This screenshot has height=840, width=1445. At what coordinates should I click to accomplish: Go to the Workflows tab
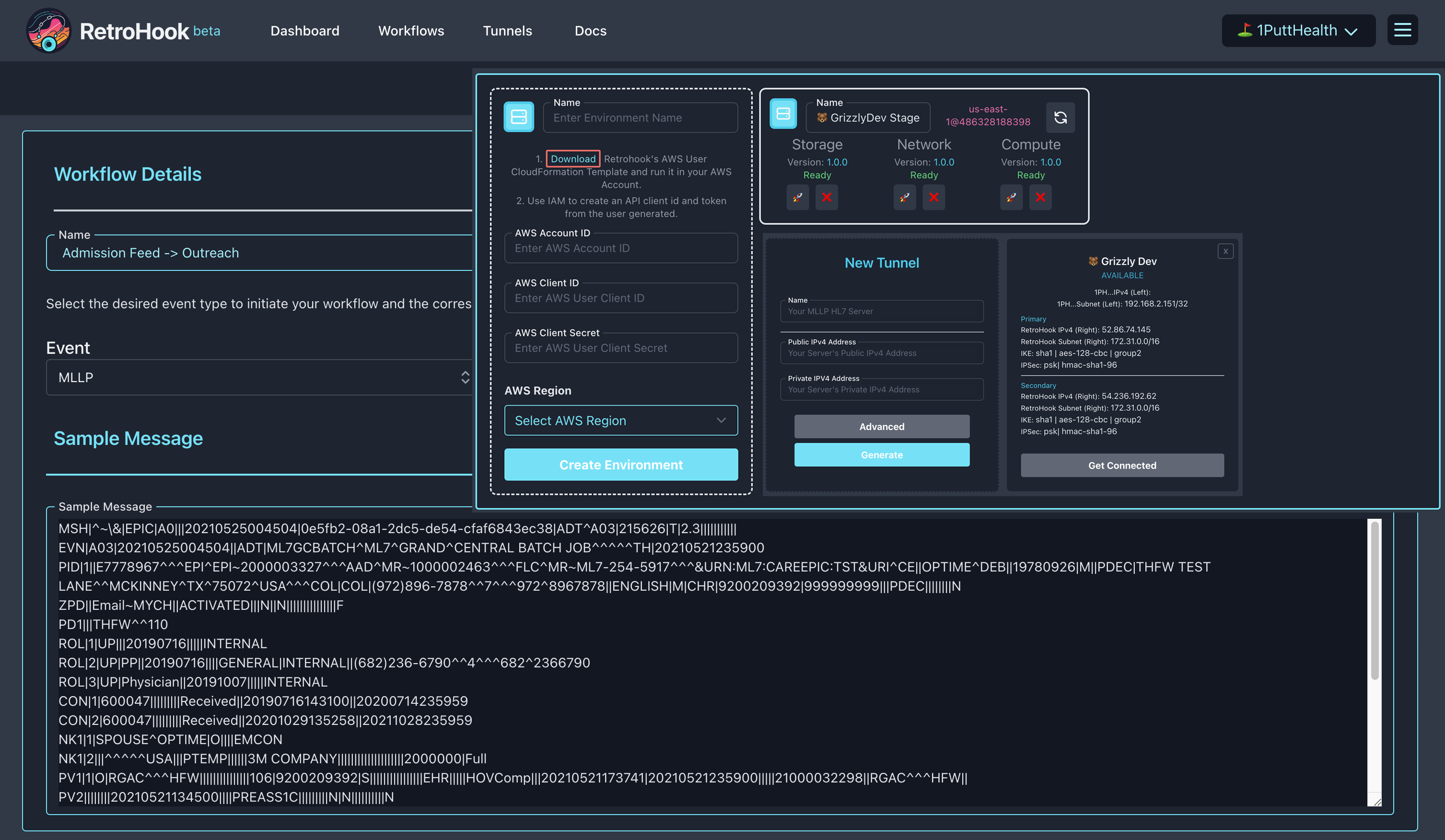click(410, 30)
